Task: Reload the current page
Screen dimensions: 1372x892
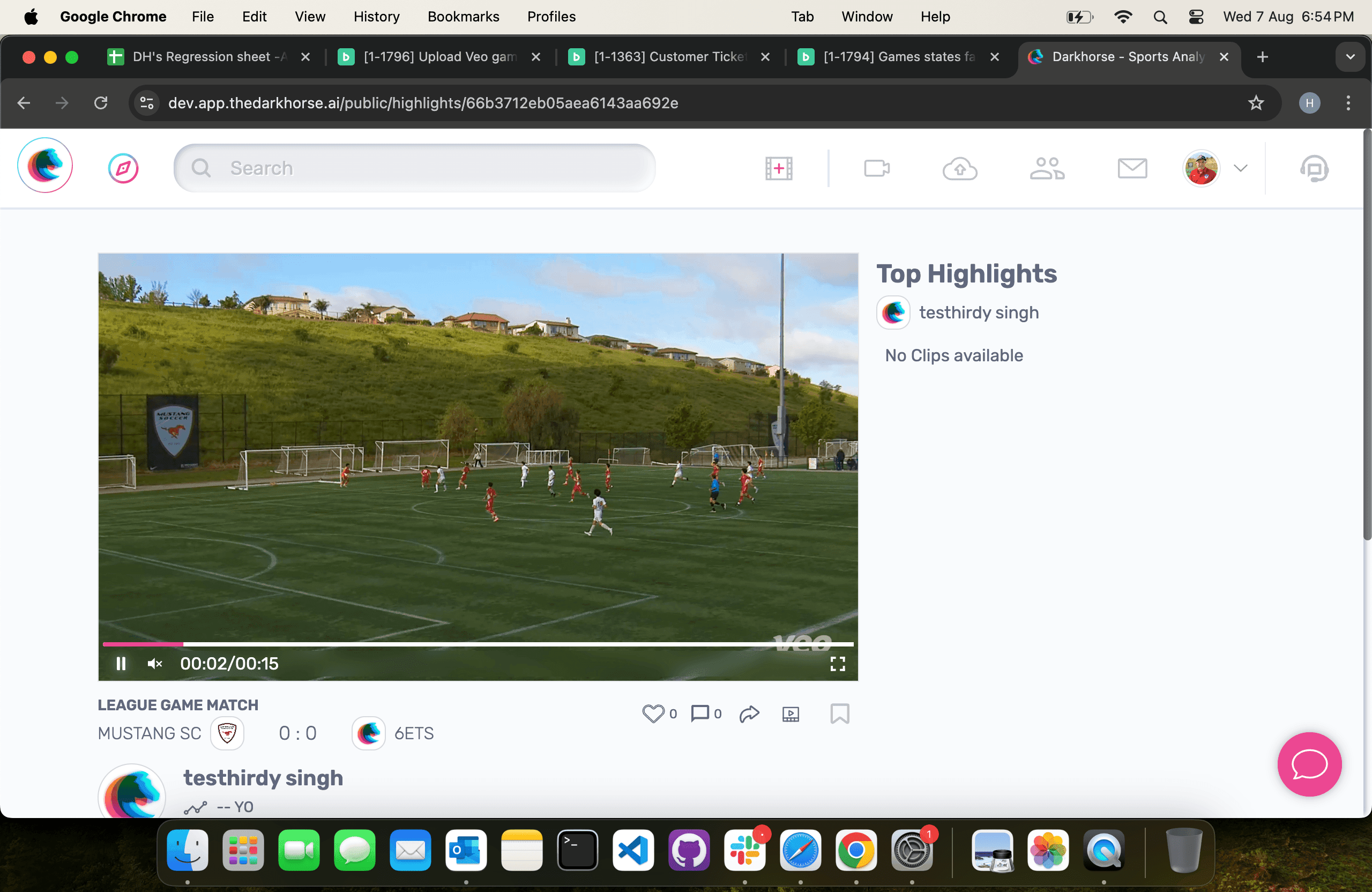Action: pyautogui.click(x=101, y=103)
